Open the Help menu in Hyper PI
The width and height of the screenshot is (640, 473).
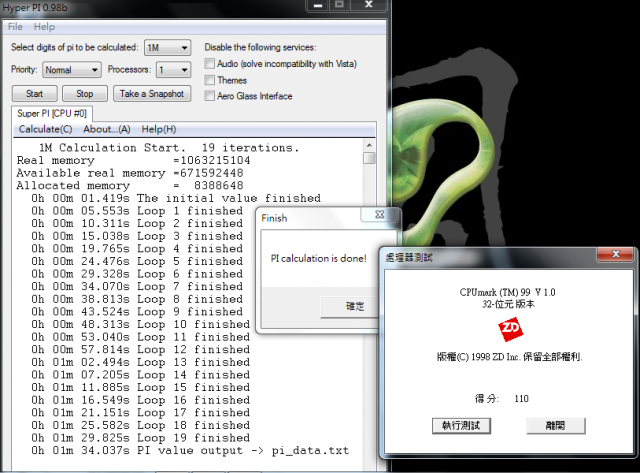point(44,27)
